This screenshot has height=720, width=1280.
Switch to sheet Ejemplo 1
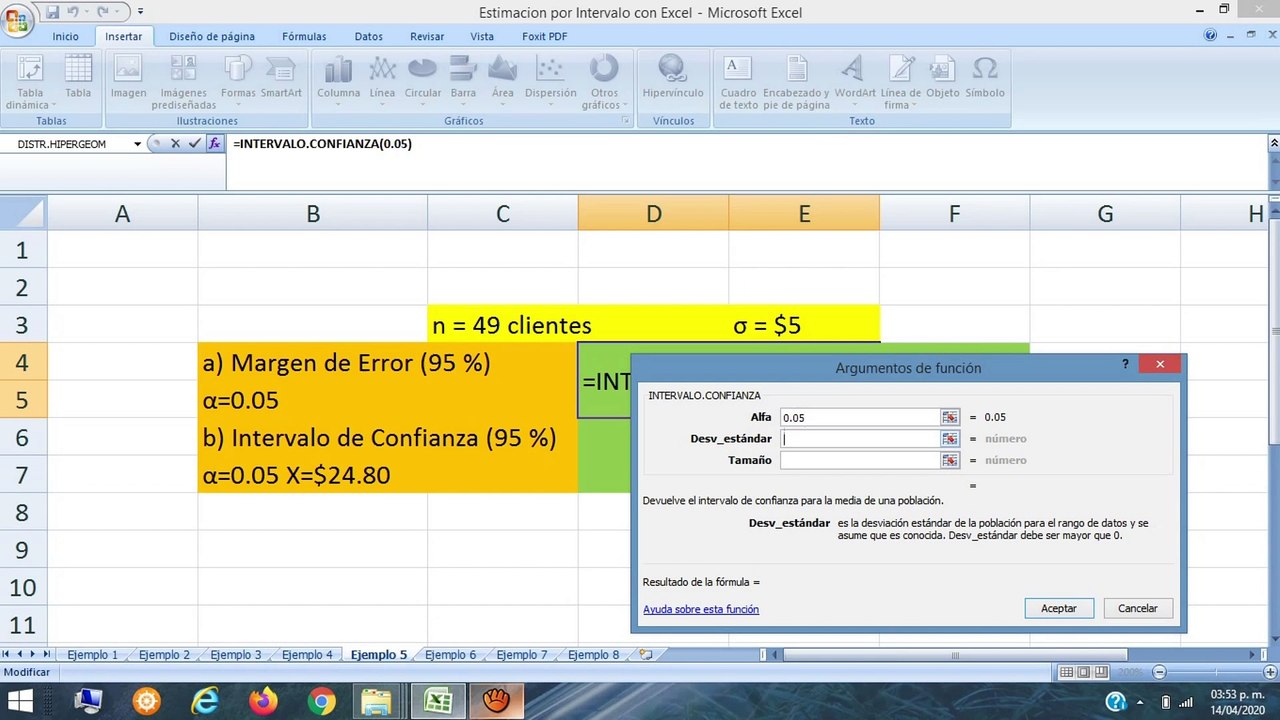coord(92,655)
